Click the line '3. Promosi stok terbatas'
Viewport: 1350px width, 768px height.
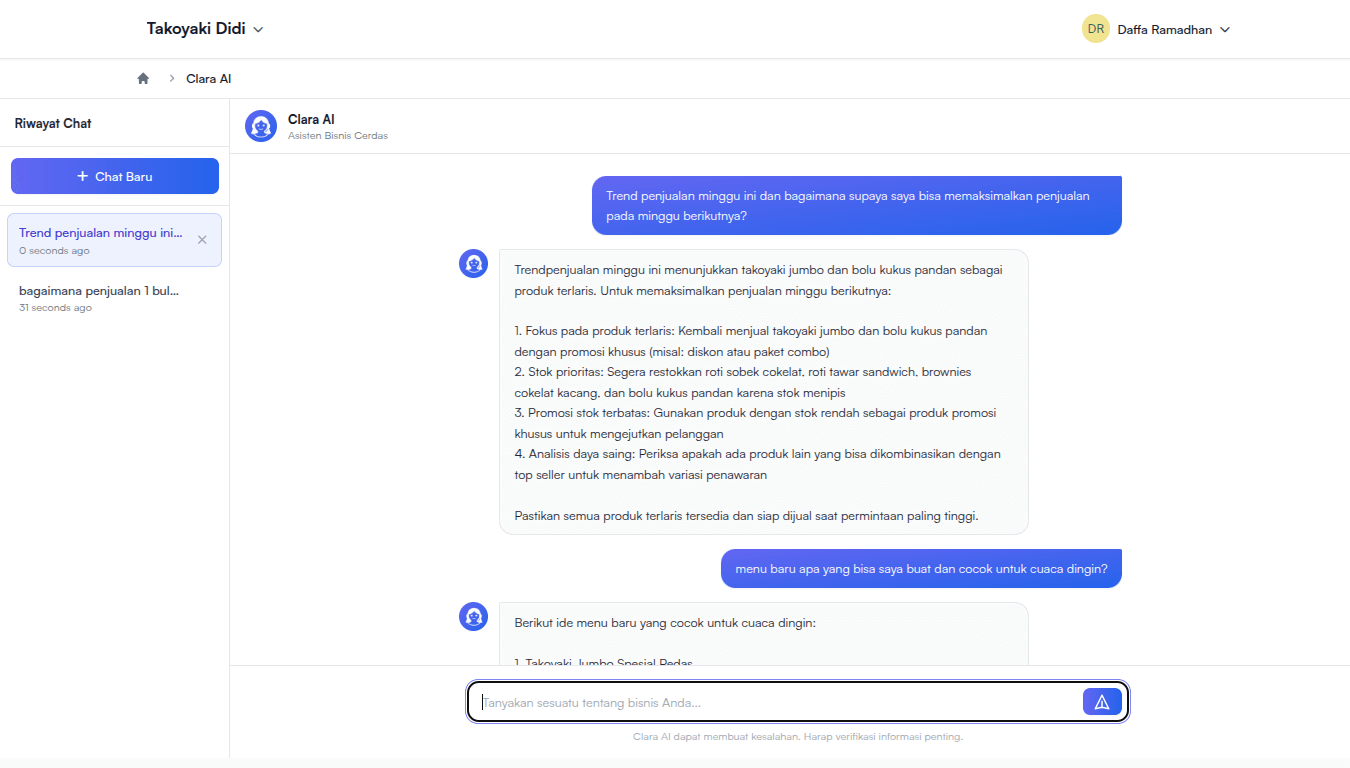coord(755,423)
